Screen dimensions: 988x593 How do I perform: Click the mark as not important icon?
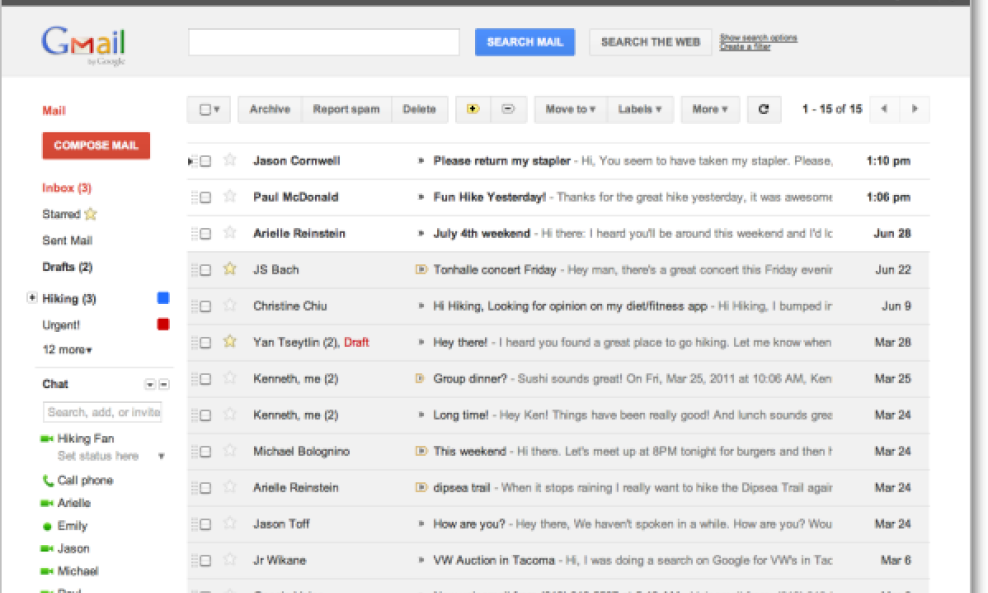tap(508, 110)
